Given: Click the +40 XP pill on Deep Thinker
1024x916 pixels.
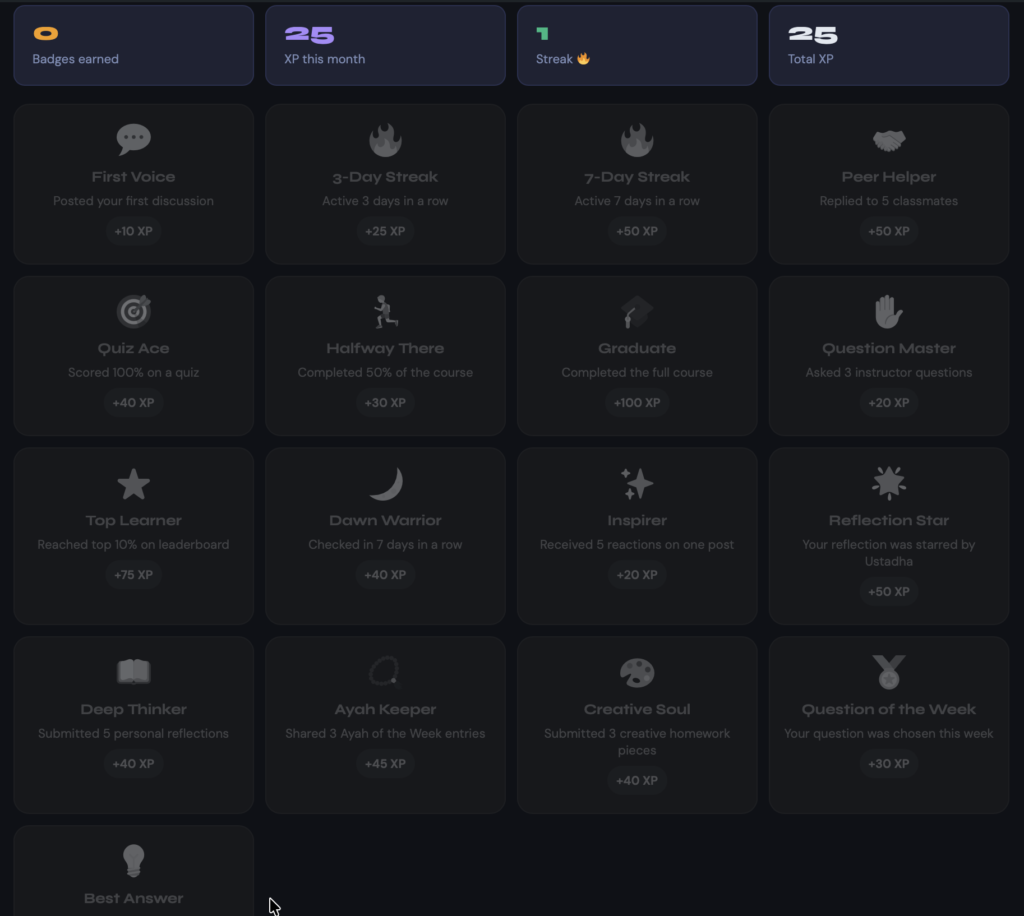Looking at the screenshot, I should click(x=133, y=764).
